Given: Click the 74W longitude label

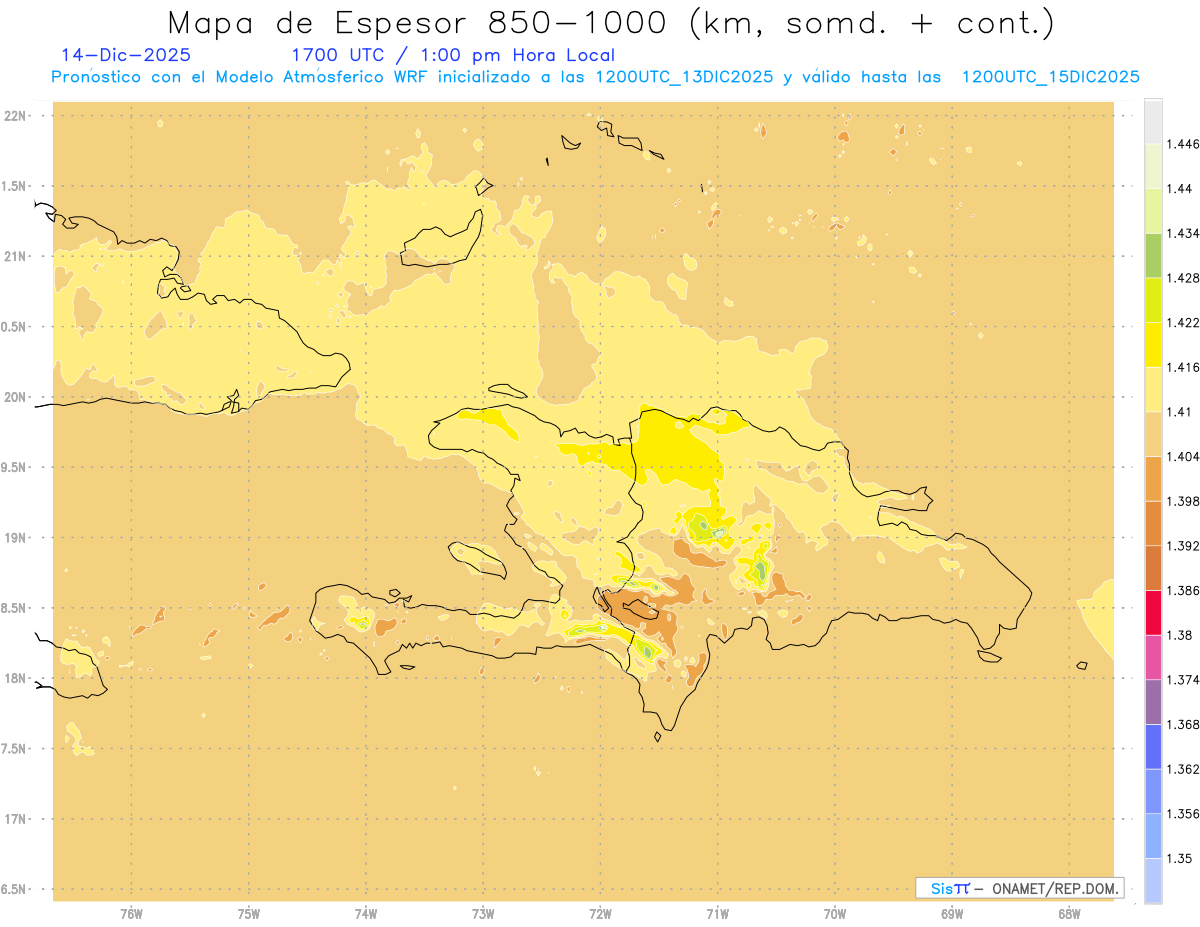Looking at the screenshot, I should (366, 914).
